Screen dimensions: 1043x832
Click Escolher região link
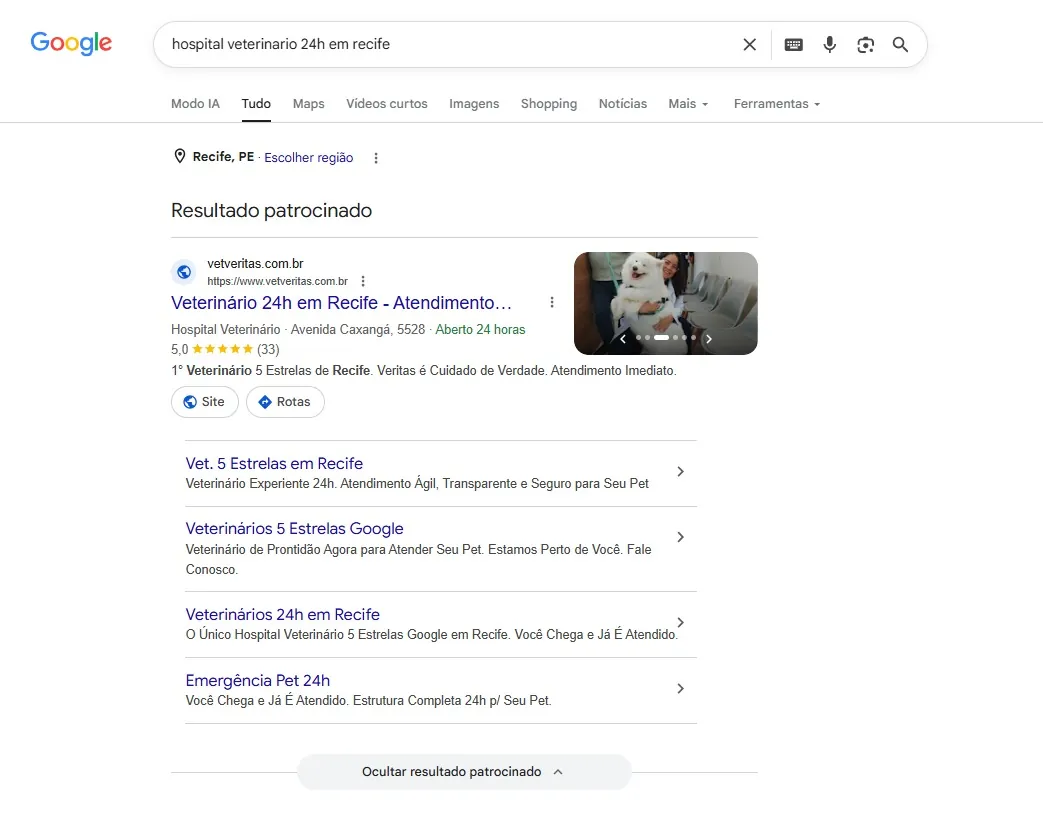click(x=309, y=158)
